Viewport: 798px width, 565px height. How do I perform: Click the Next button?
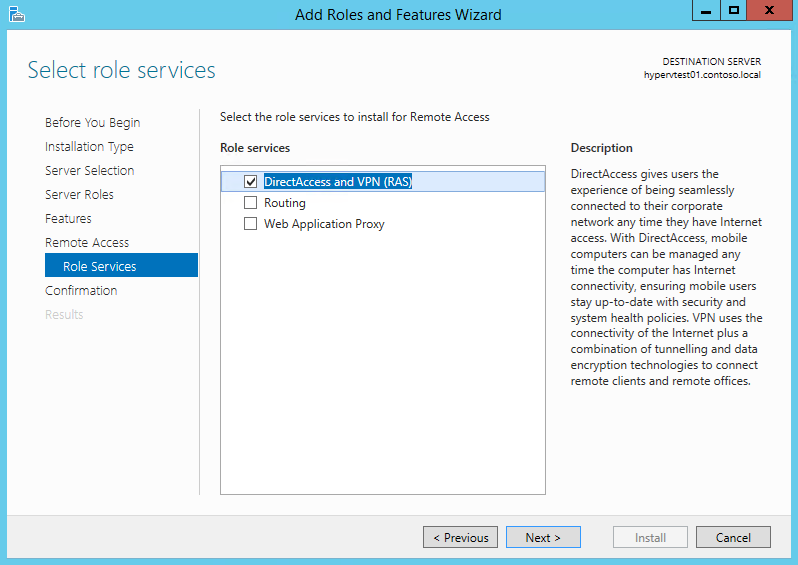pyautogui.click(x=543, y=538)
